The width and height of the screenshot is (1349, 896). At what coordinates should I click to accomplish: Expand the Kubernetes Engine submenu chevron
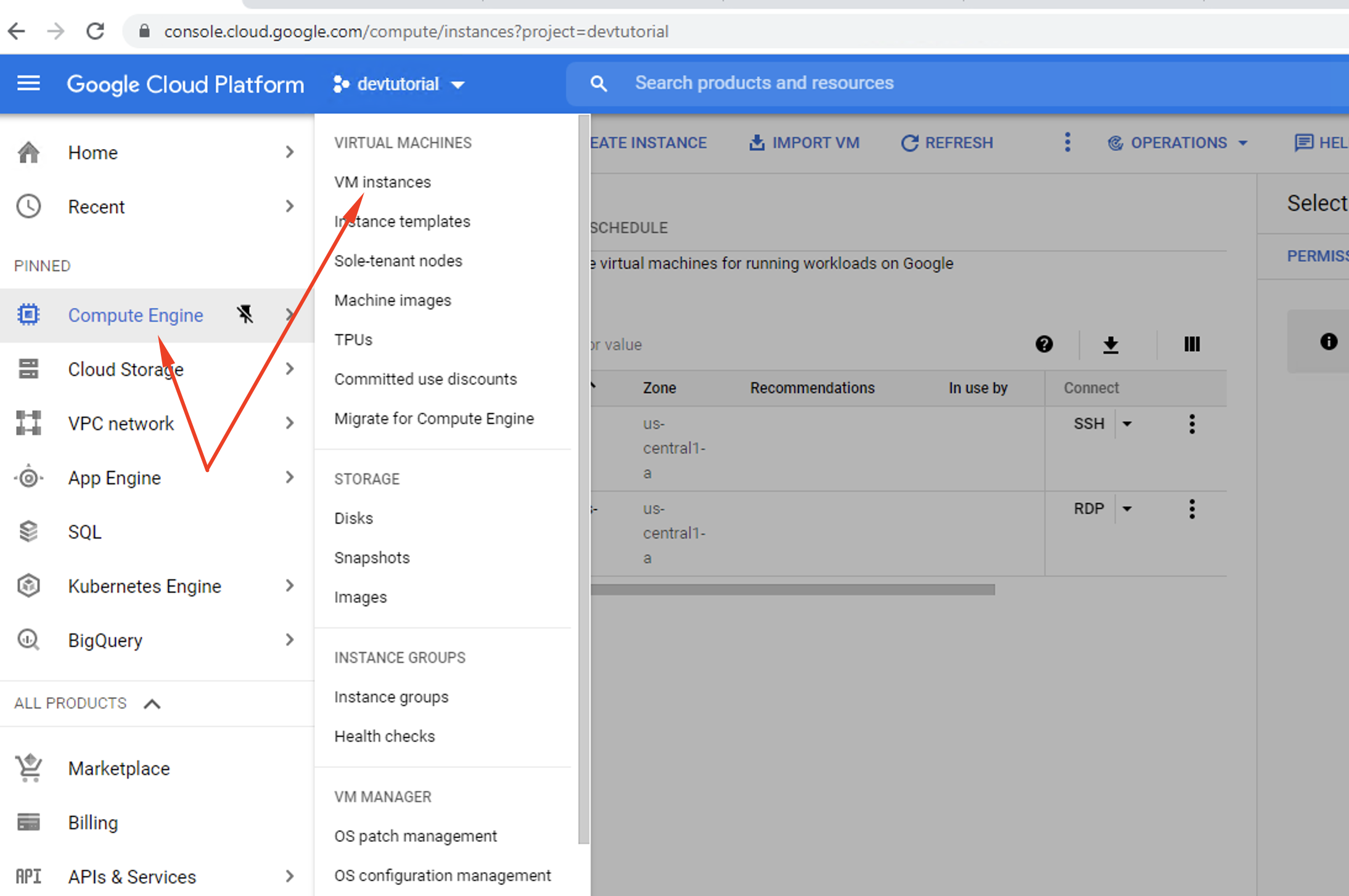pos(290,585)
